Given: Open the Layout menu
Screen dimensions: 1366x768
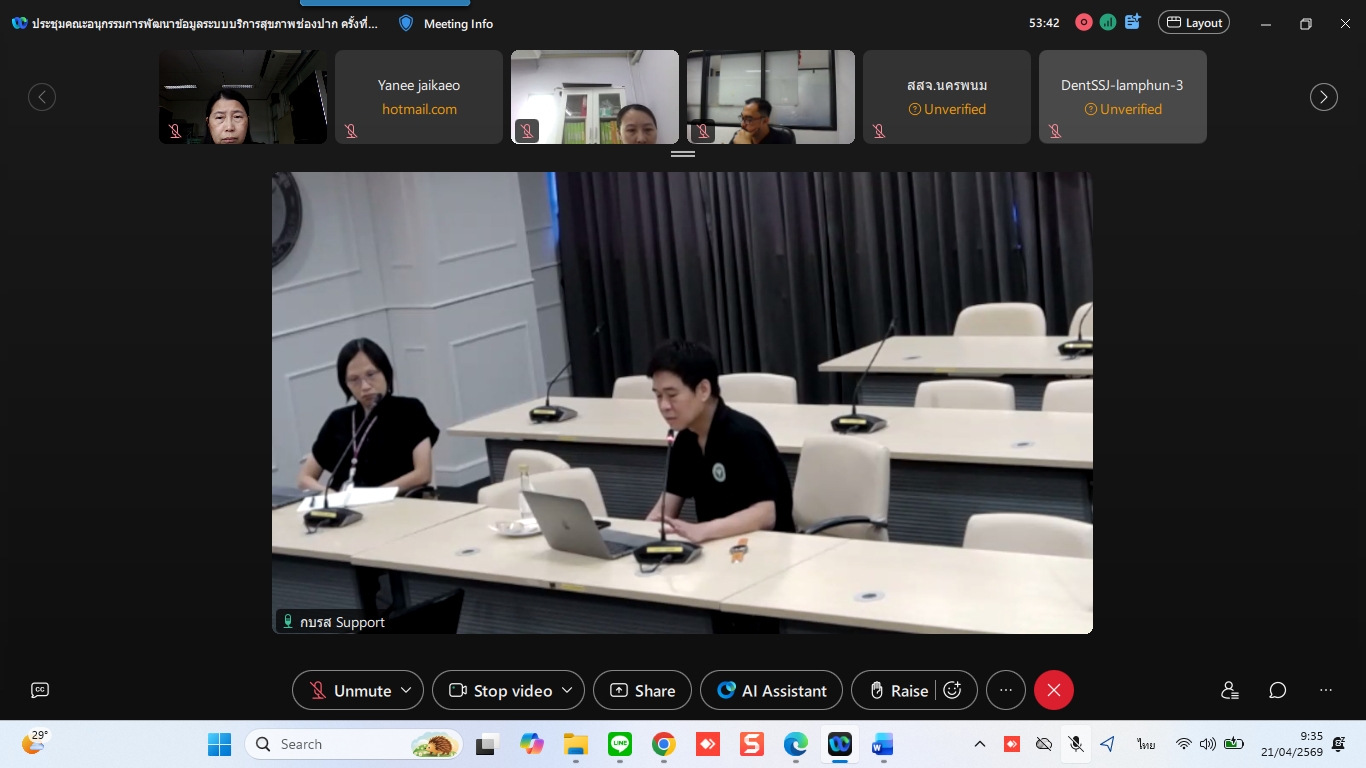Looking at the screenshot, I should coord(1193,22).
